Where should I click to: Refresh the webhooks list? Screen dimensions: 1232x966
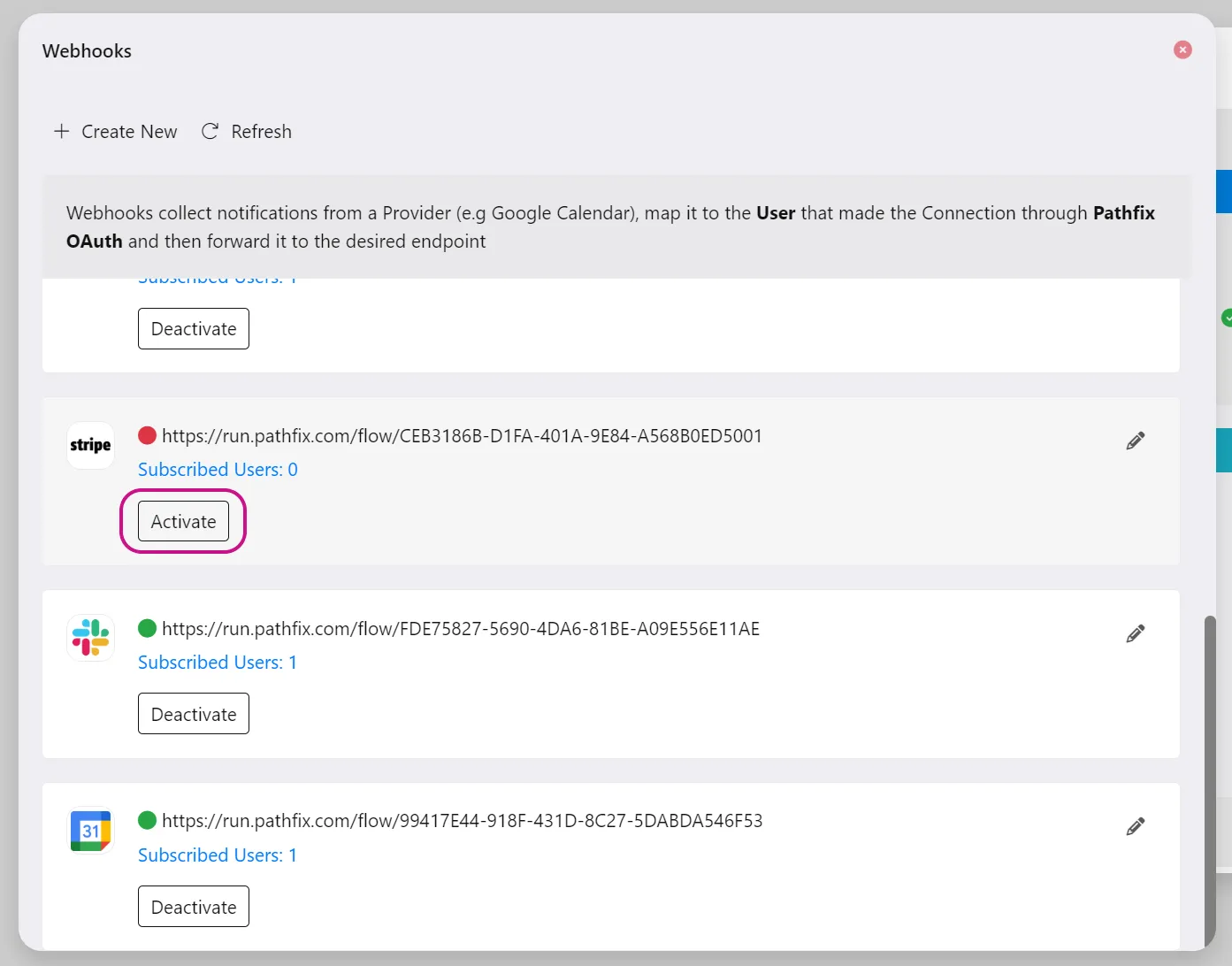click(247, 132)
